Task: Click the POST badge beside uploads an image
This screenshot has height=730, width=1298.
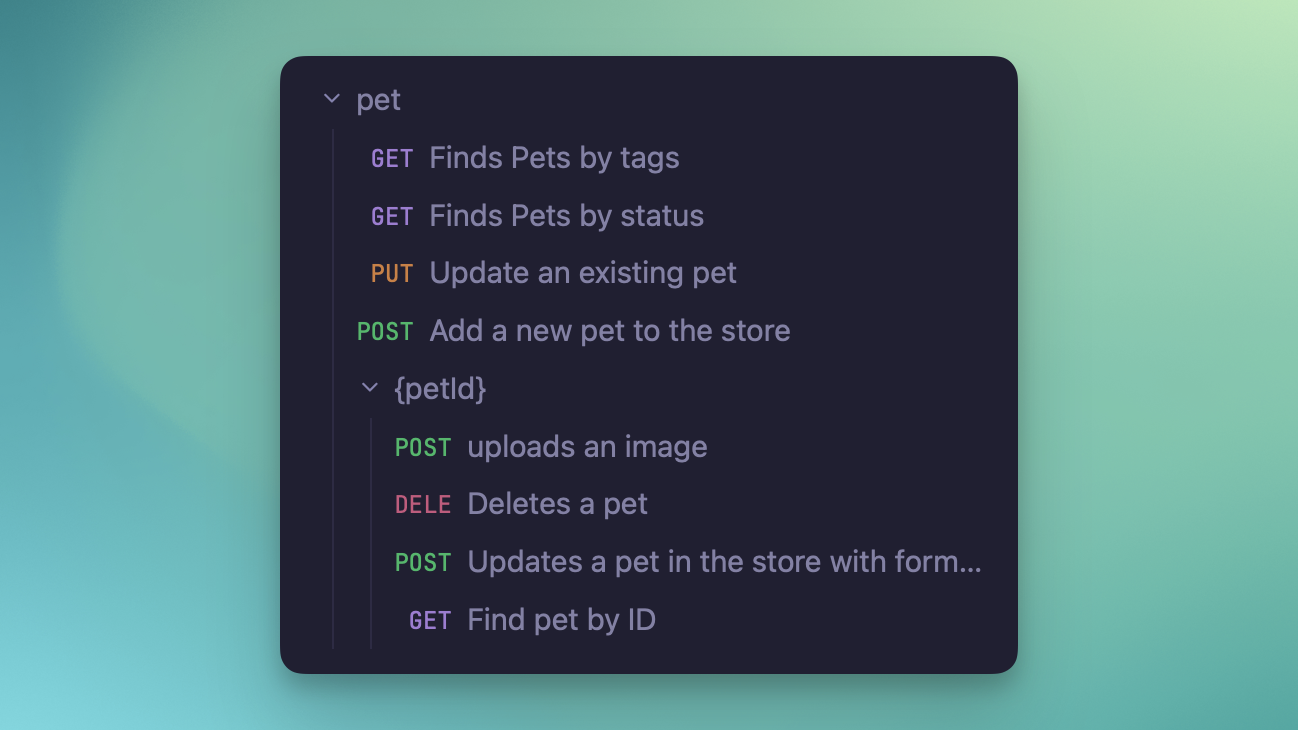Action: (423, 447)
